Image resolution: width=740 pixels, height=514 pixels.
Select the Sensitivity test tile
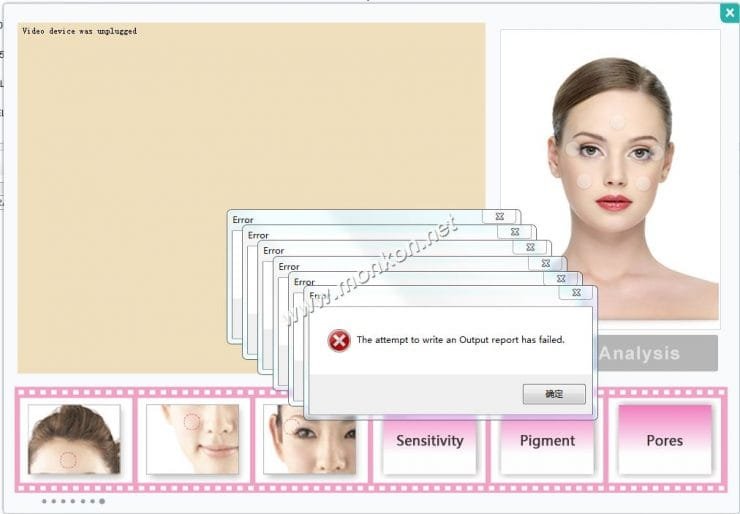[429, 440]
